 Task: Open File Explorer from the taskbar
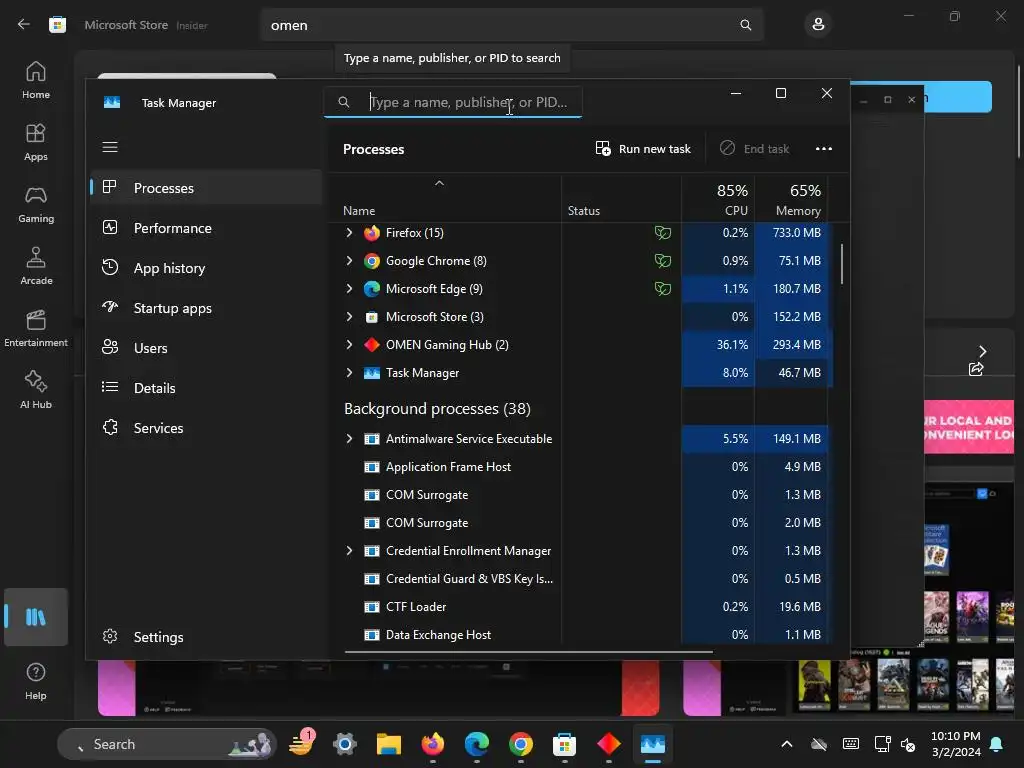pyautogui.click(x=389, y=744)
